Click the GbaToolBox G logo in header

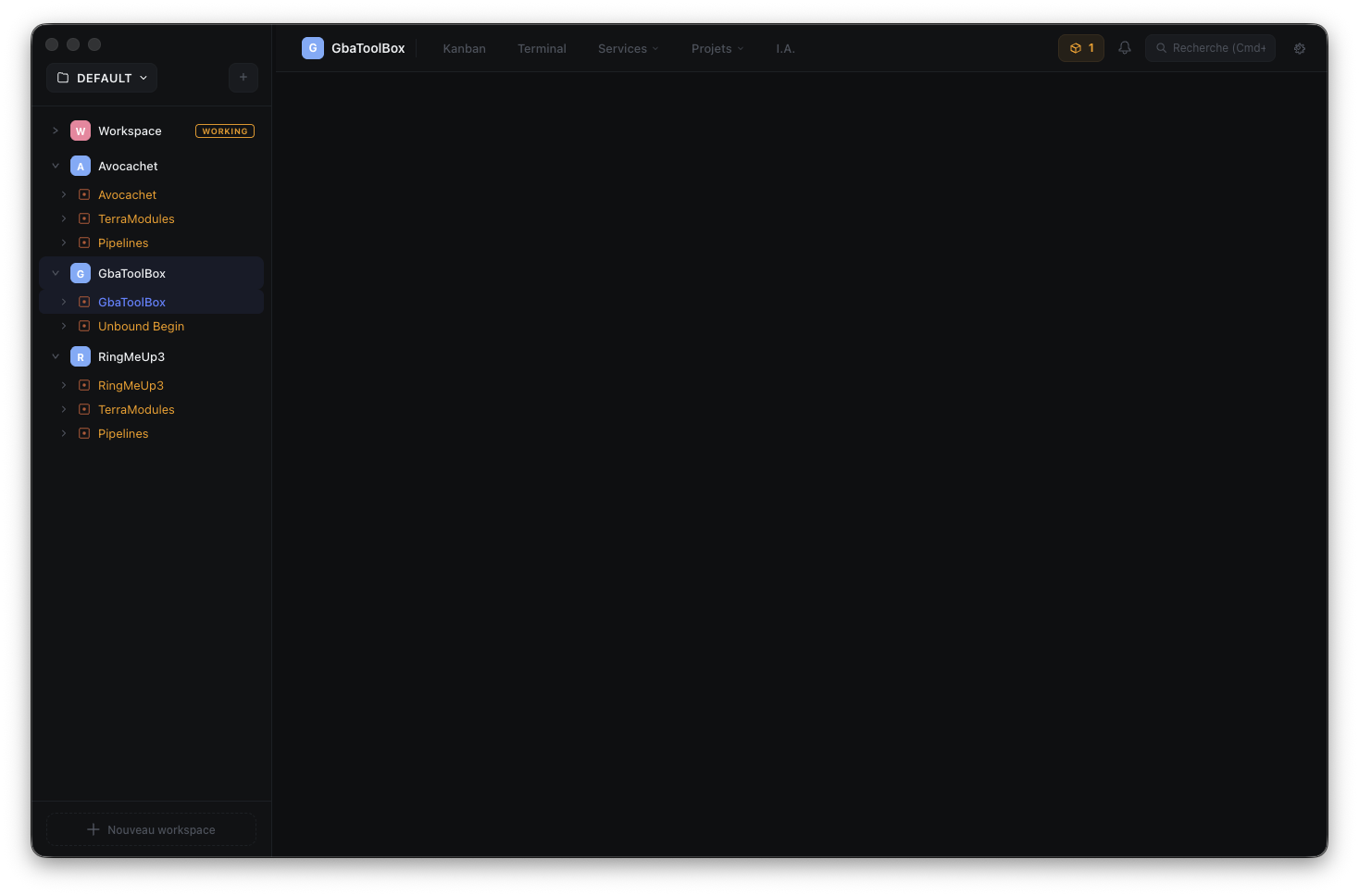pyautogui.click(x=313, y=48)
